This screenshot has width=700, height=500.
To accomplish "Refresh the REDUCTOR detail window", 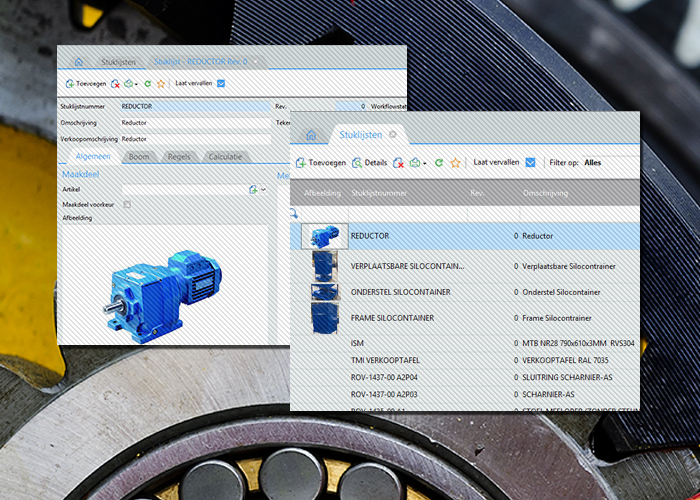I will click(147, 83).
